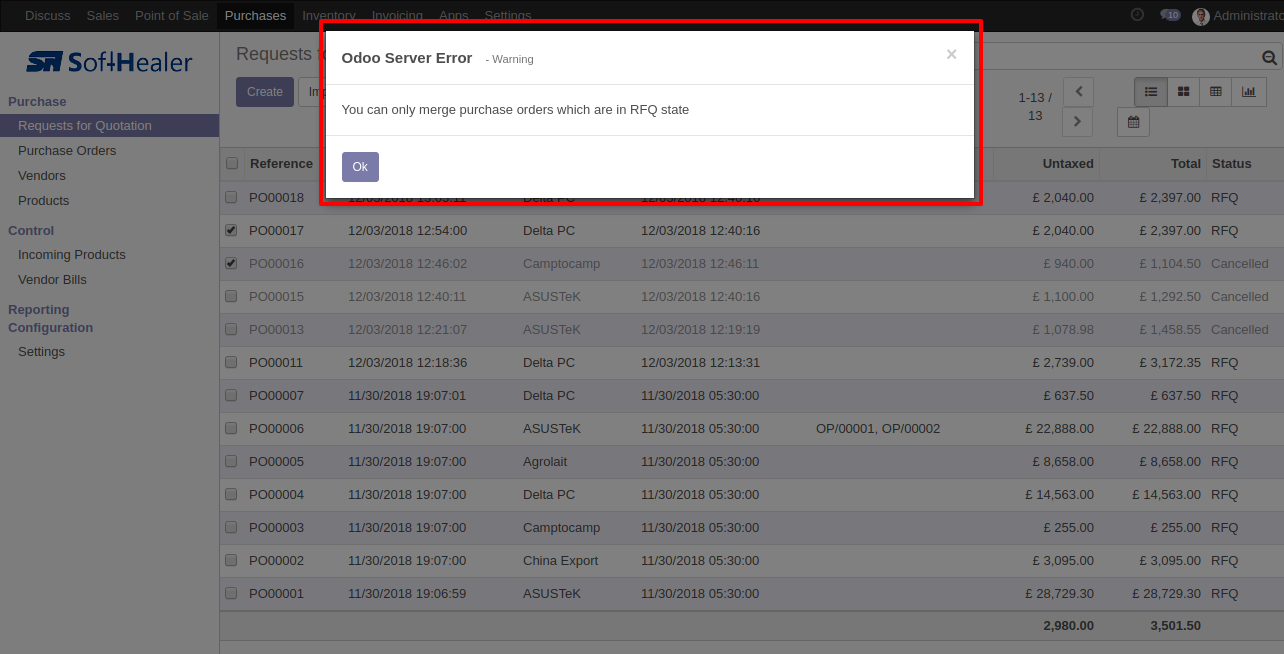Image resolution: width=1284 pixels, height=654 pixels.
Task: Open Products in sidebar
Action: click(x=44, y=201)
